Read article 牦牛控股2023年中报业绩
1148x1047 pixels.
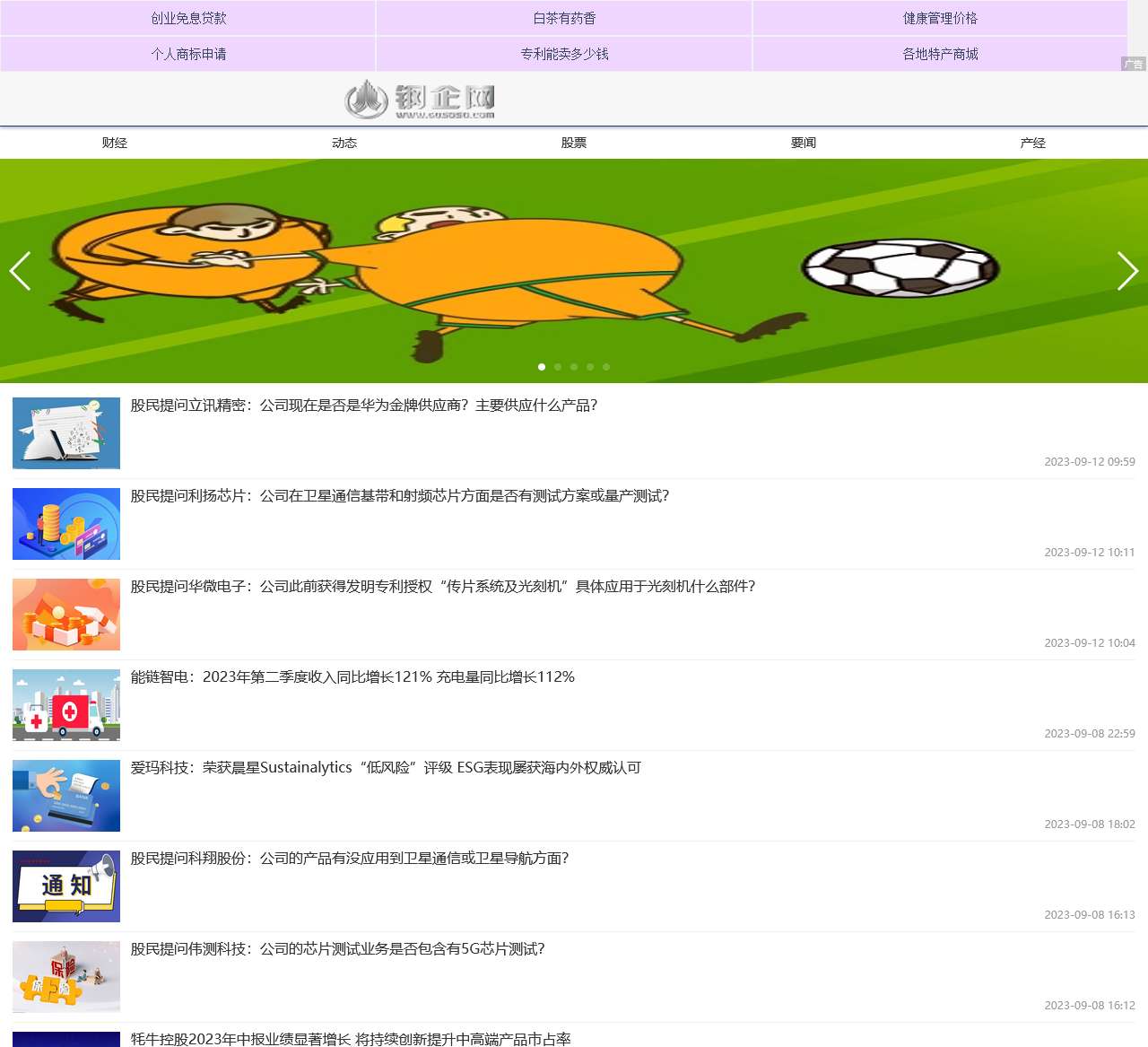point(351,1039)
